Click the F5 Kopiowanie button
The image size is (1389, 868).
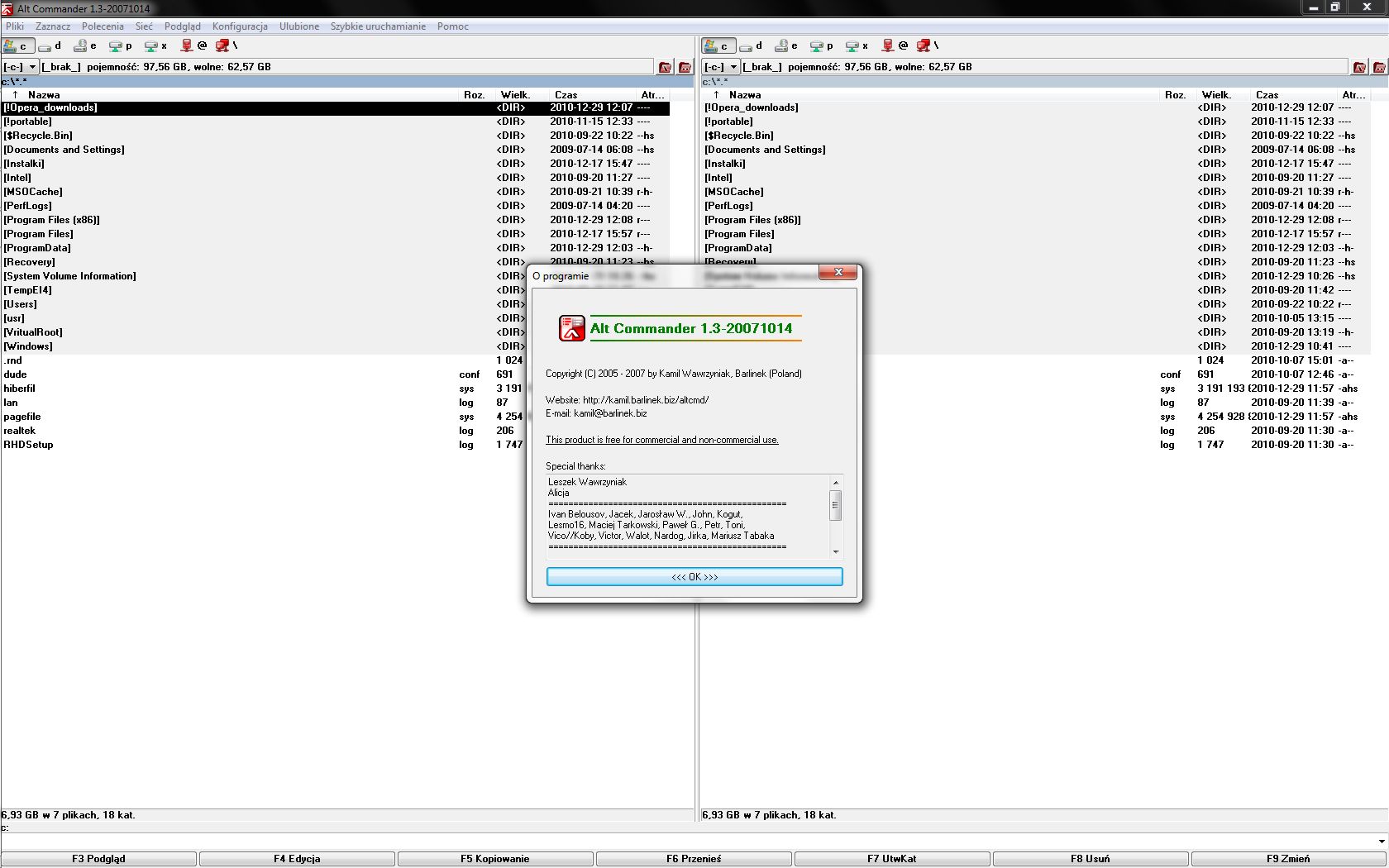point(494,859)
